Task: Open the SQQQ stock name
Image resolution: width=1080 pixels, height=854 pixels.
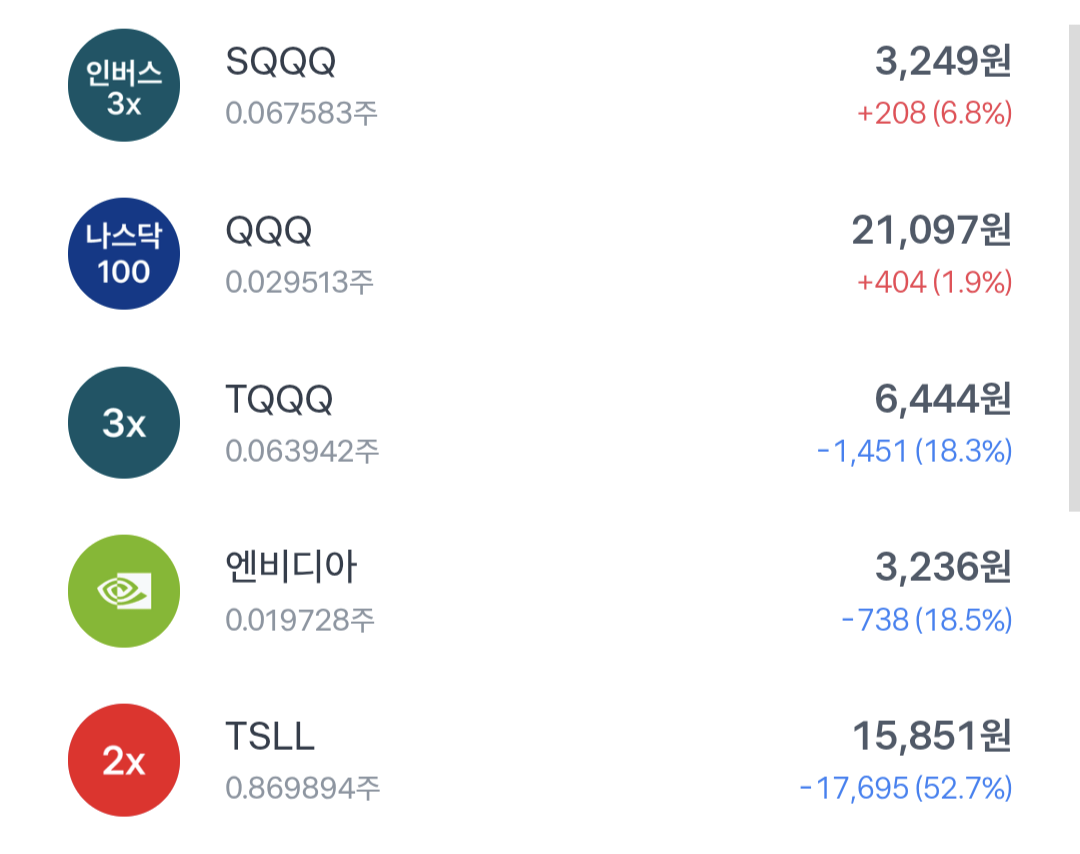Action: pos(281,62)
